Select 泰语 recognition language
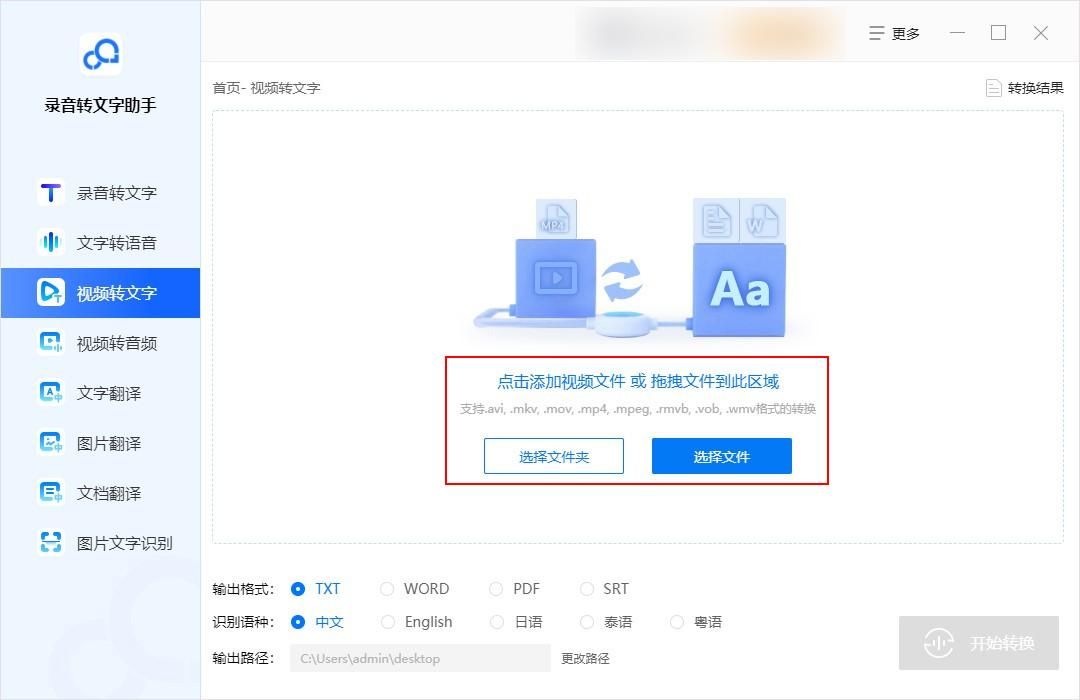This screenshot has height=700, width=1080. (x=606, y=622)
